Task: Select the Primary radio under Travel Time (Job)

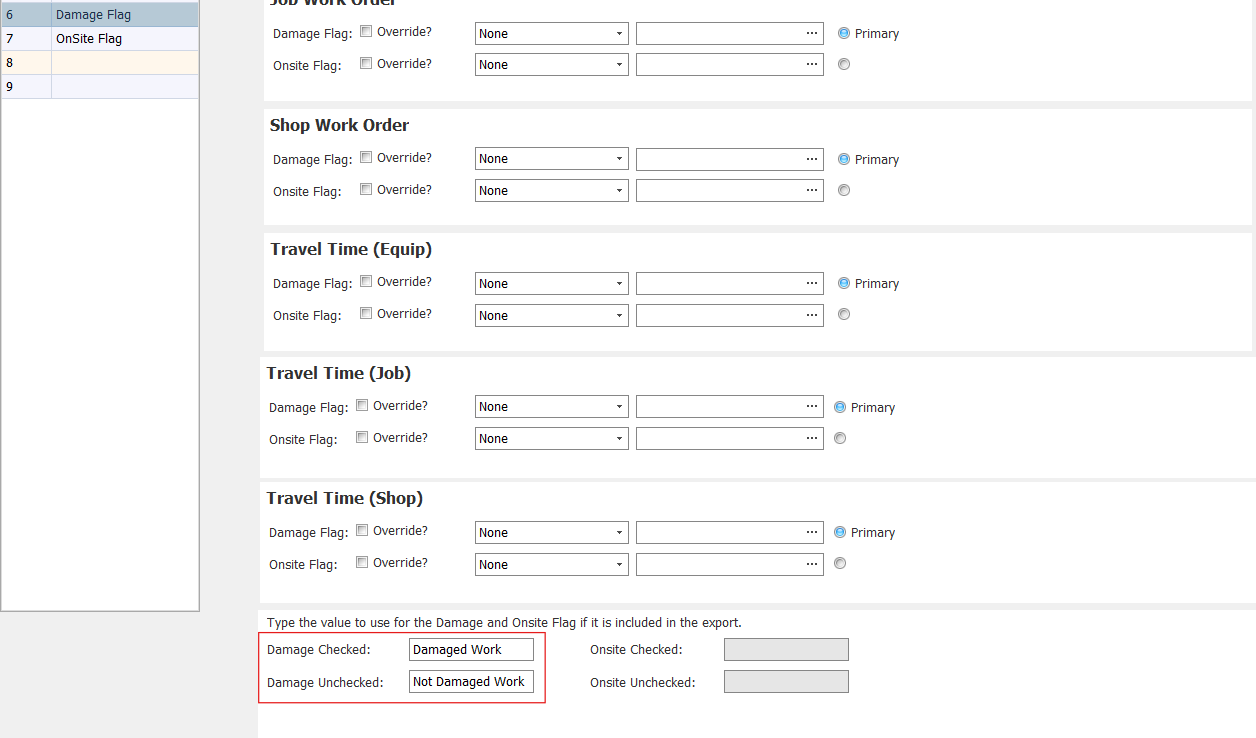Action: [839, 406]
